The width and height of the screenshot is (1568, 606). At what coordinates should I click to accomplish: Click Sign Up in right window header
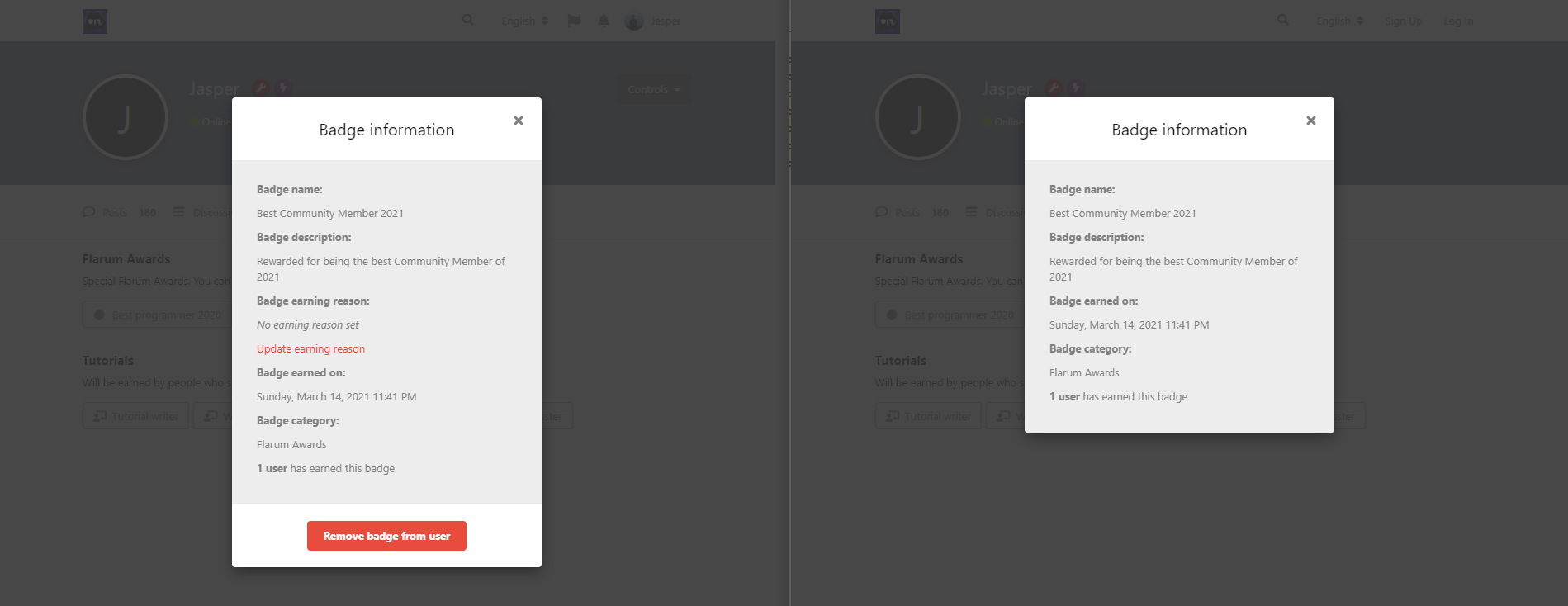1404,21
